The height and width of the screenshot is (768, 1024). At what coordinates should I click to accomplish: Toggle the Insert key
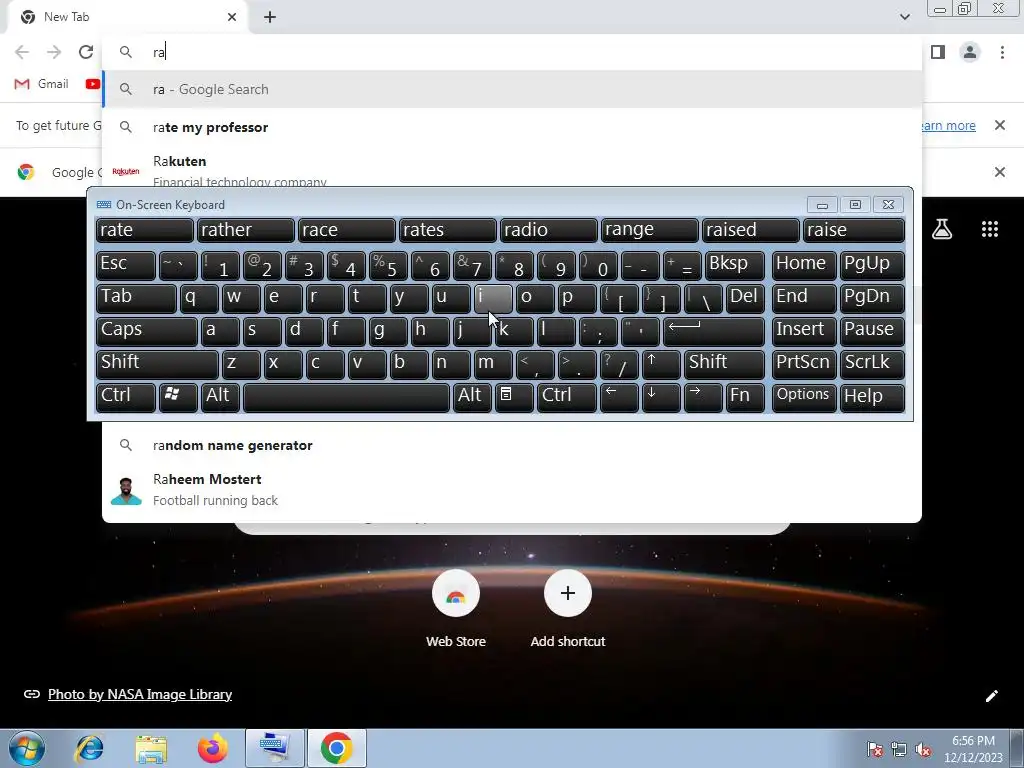point(804,331)
